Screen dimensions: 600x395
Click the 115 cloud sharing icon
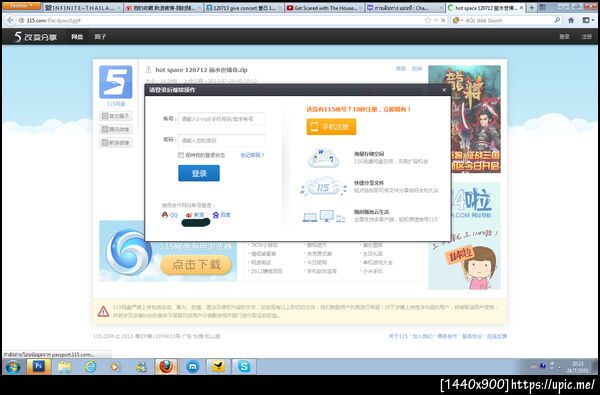pyautogui.click(x=323, y=187)
